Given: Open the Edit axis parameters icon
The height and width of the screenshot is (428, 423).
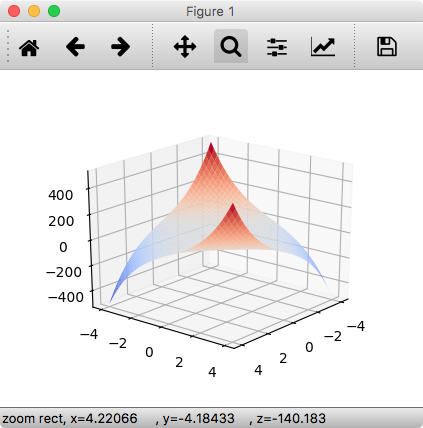Looking at the screenshot, I should [323, 47].
